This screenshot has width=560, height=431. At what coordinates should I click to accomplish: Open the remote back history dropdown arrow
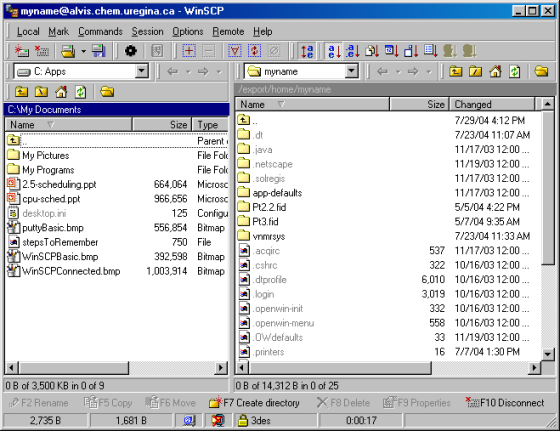[398, 72]
